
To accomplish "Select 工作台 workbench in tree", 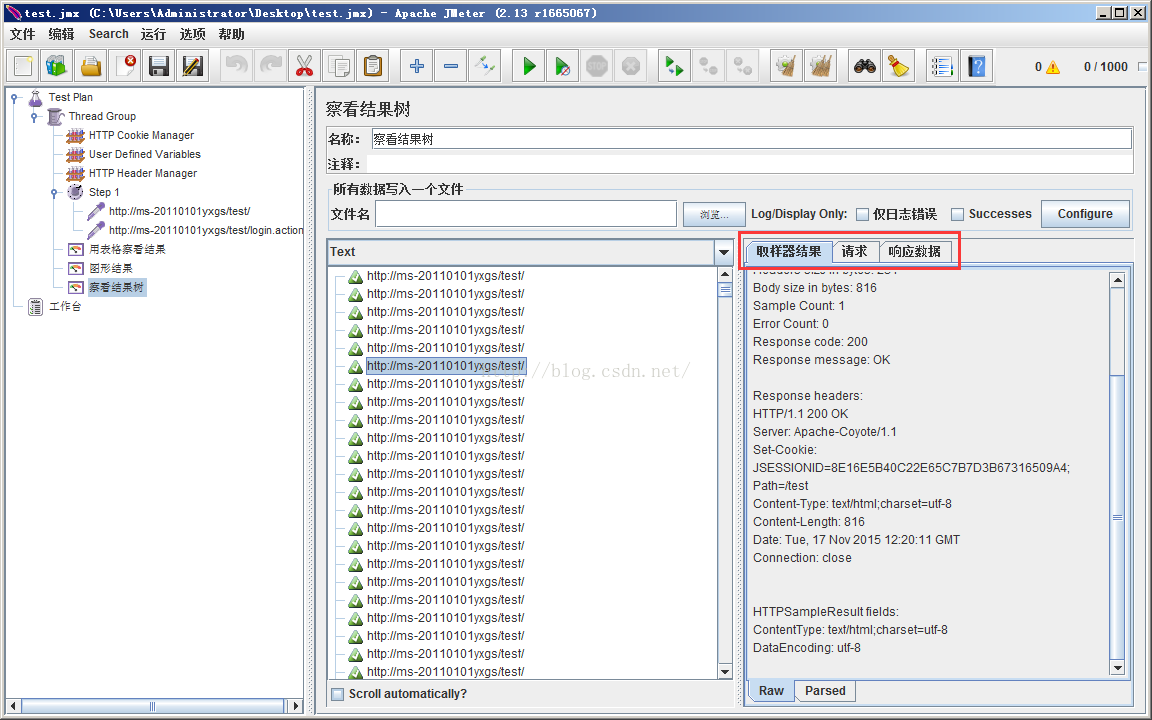I will (x=65, y=306).
